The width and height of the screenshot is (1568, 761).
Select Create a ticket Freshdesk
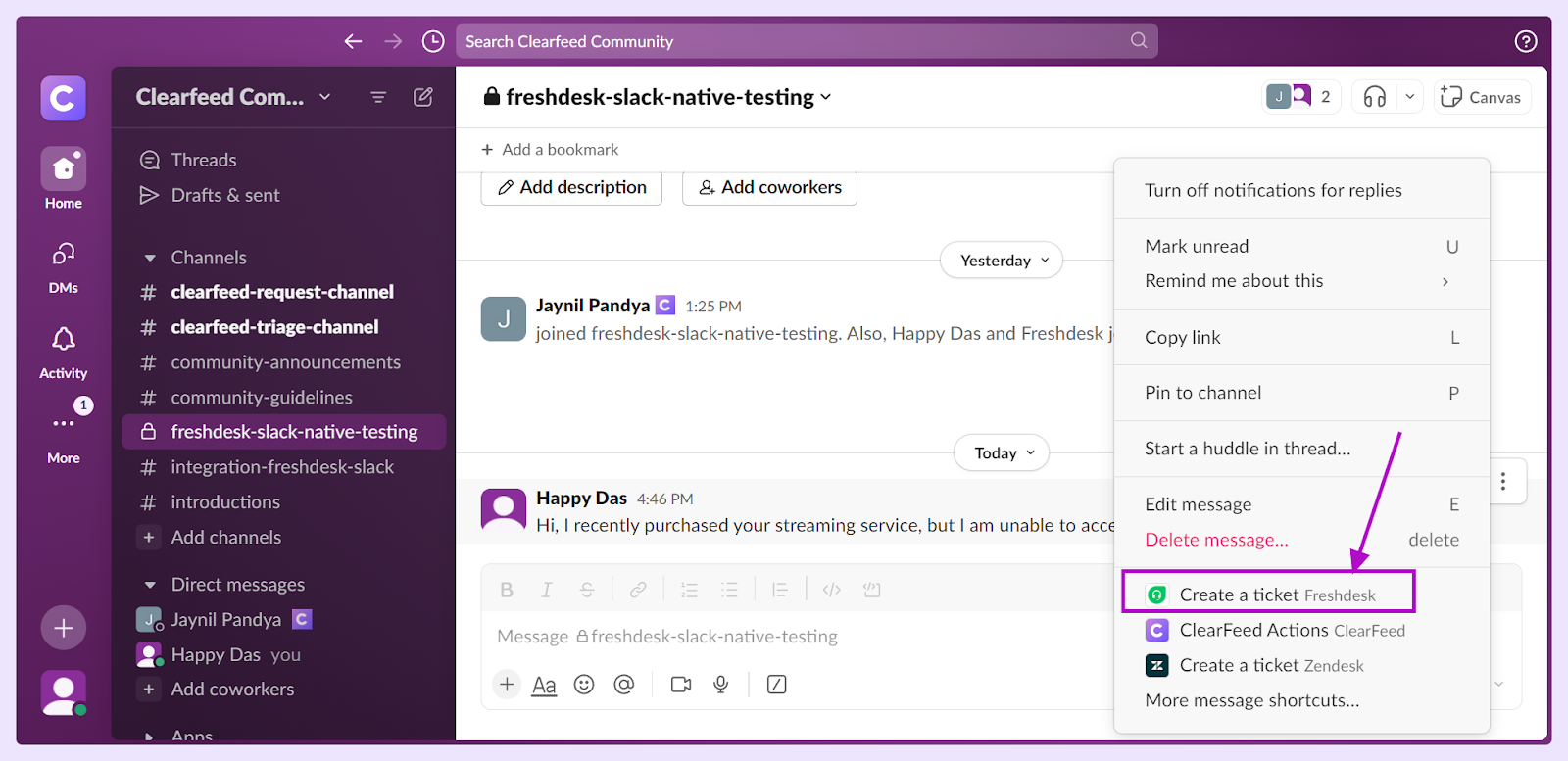click(1268, 595)
